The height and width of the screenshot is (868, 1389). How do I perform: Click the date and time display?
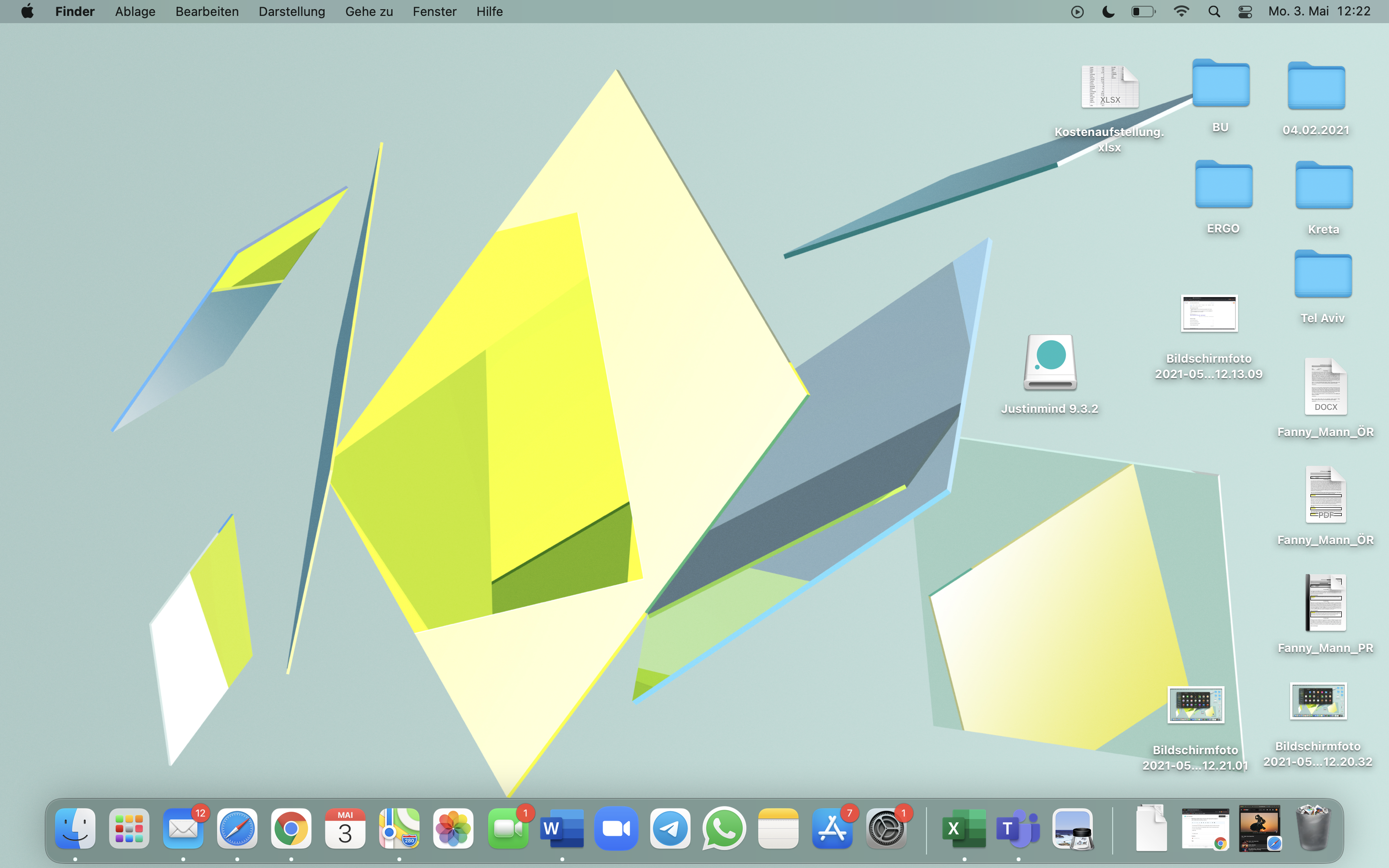pyautogui.click(x=1319, y=12)
